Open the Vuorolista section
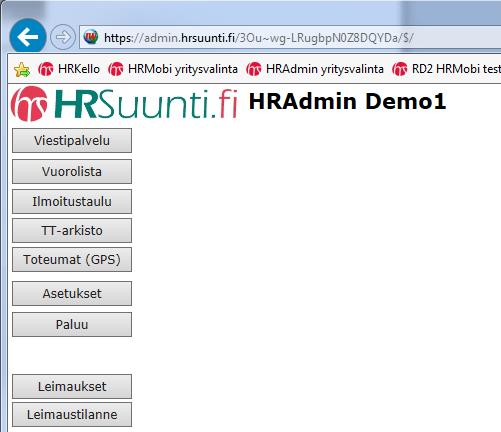This screenshot has width=501, height=432. coord(72,171)
